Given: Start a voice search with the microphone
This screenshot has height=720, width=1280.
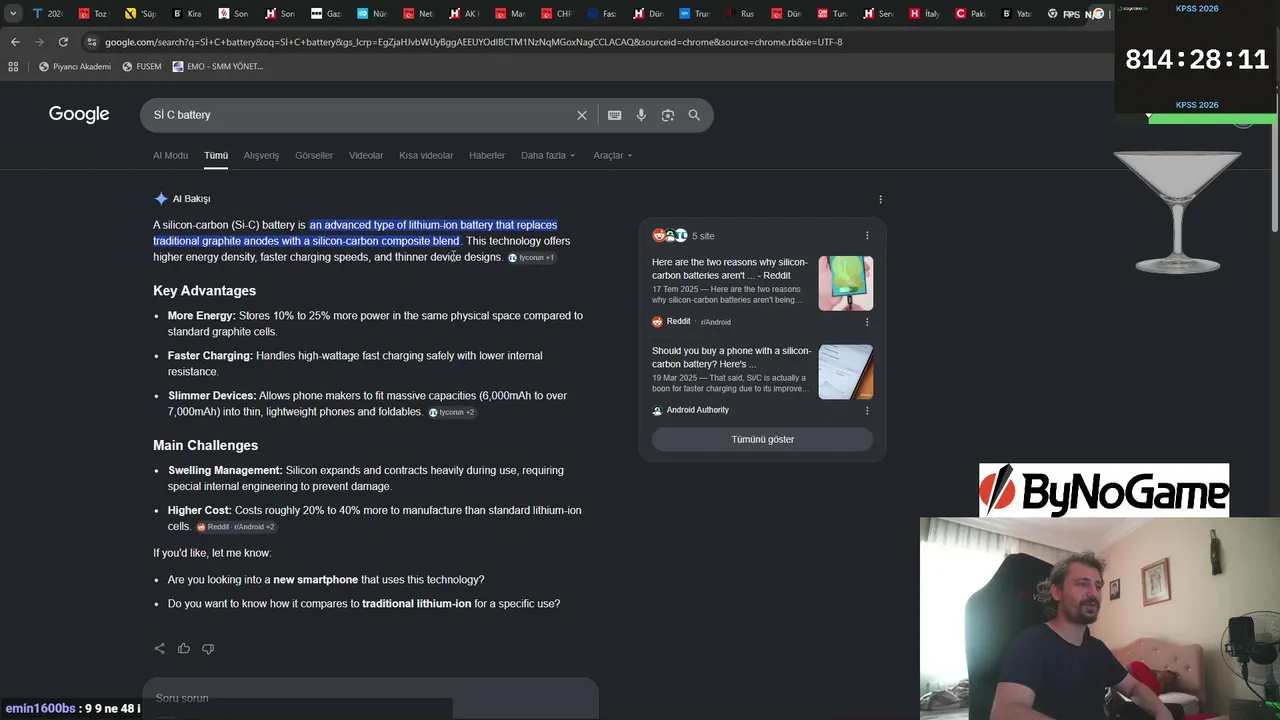Looking at the screenshot, I should pyautogui.click(x=641, y=115).
